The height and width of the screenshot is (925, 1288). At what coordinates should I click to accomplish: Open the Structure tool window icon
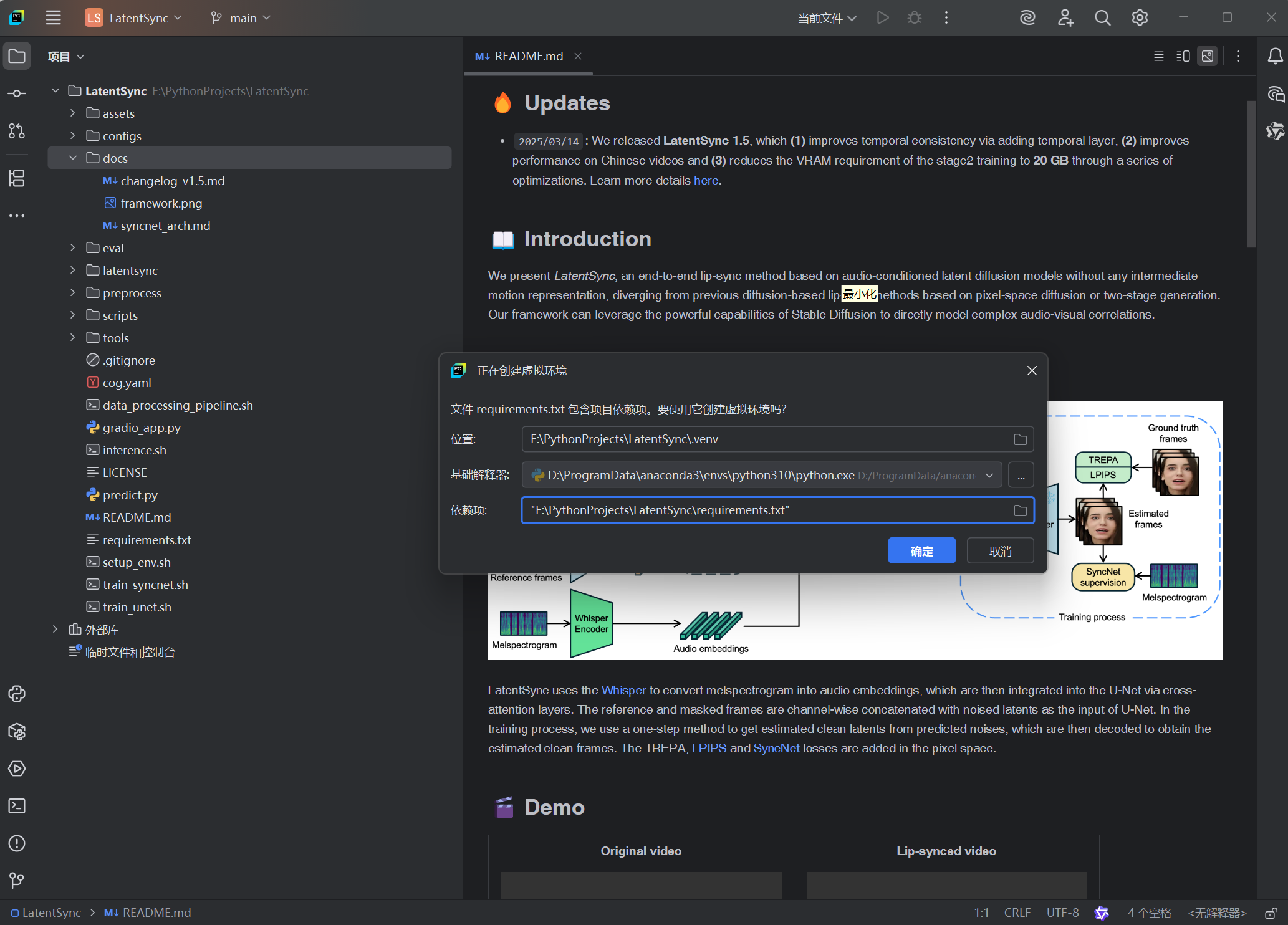[x=17, y=178]
